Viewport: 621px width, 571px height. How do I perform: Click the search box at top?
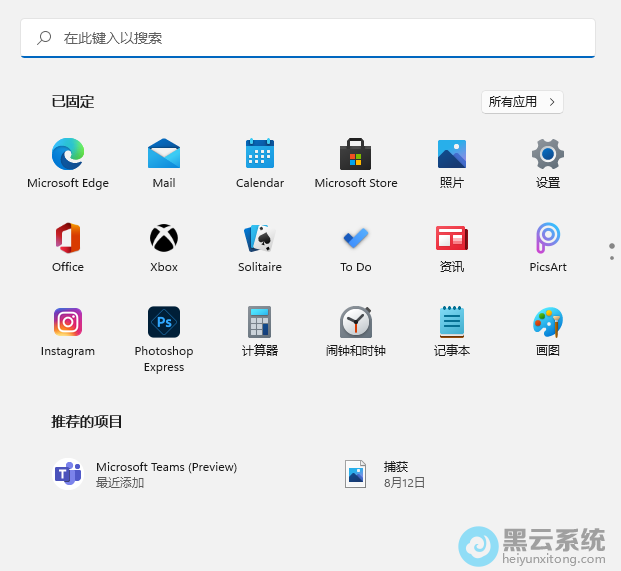pos(308,38)
